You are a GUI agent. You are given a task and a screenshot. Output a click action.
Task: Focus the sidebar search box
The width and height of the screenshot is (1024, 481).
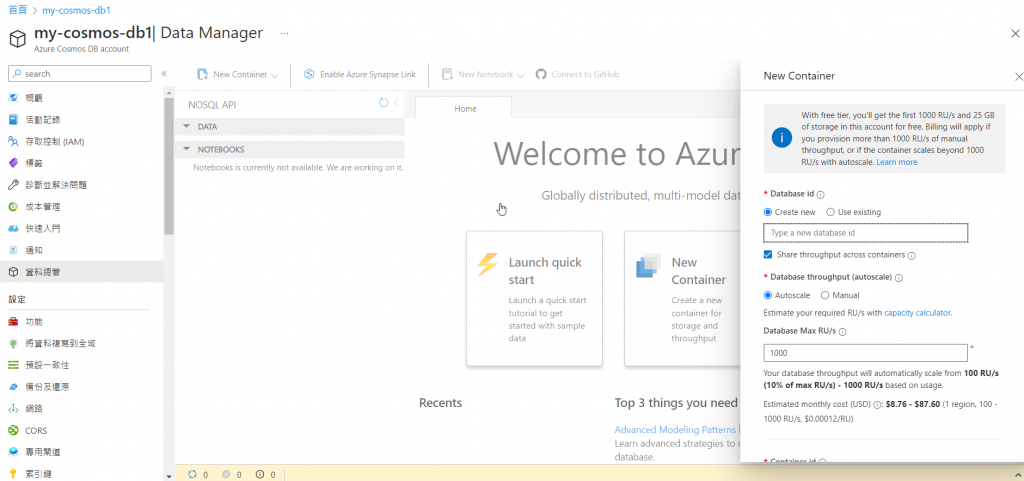tap(80, 74)
